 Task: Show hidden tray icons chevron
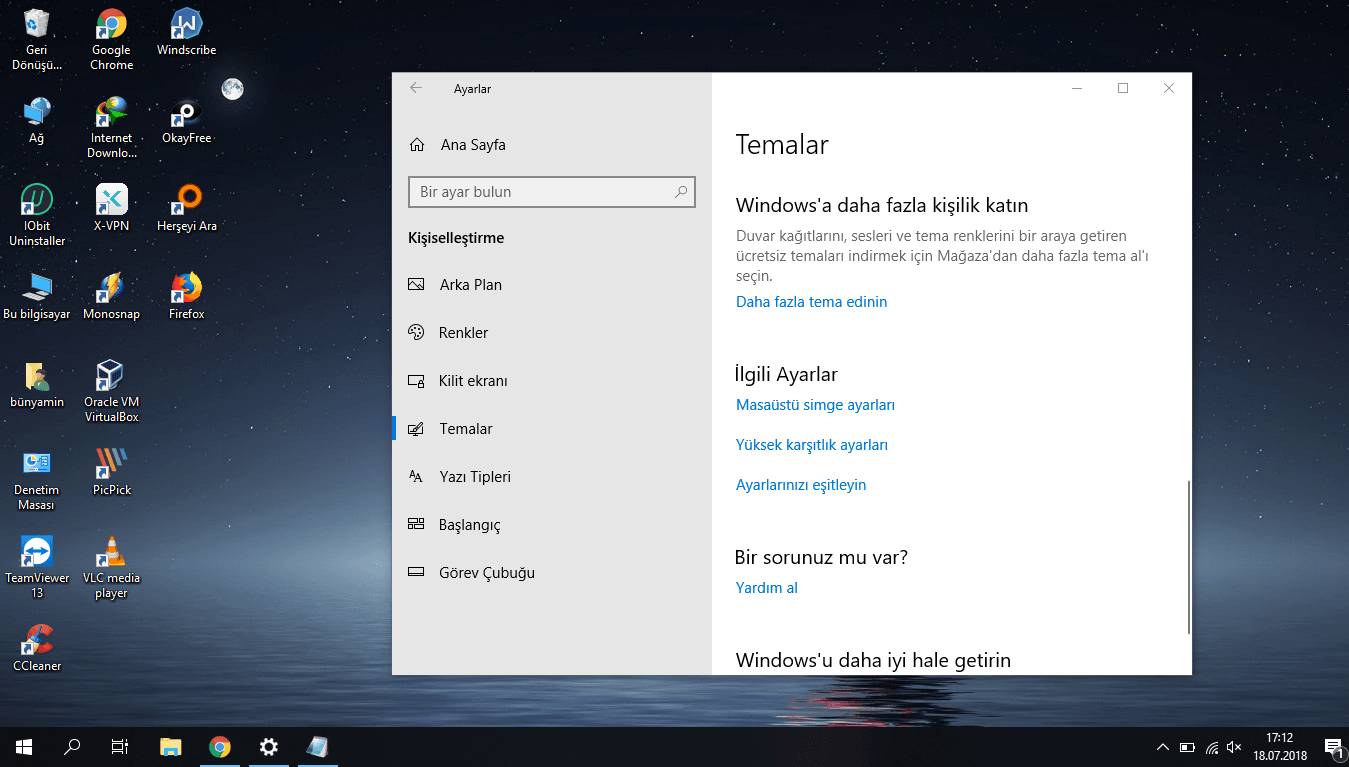1162,747
